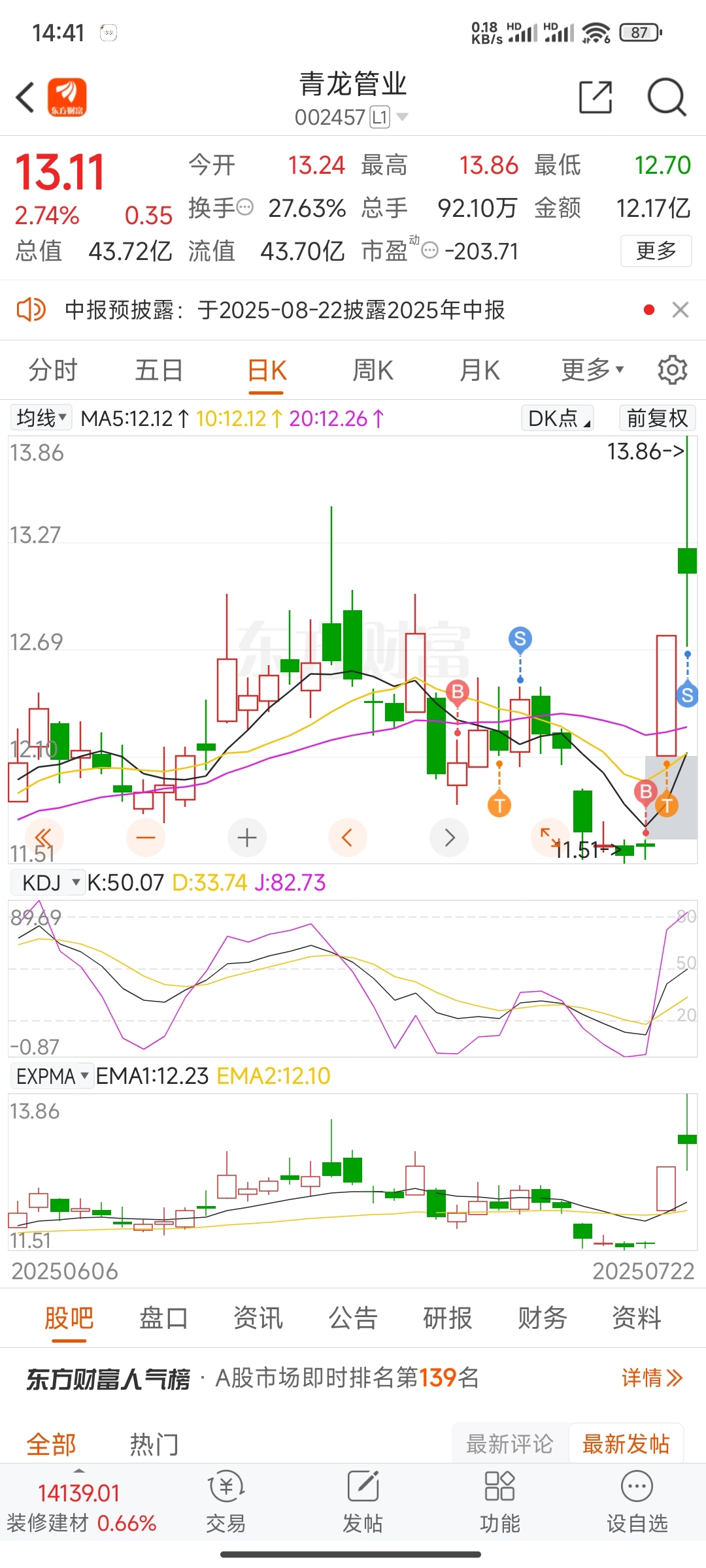
Task: Open the 功能 functions icon
Action: pos(500,1502)
